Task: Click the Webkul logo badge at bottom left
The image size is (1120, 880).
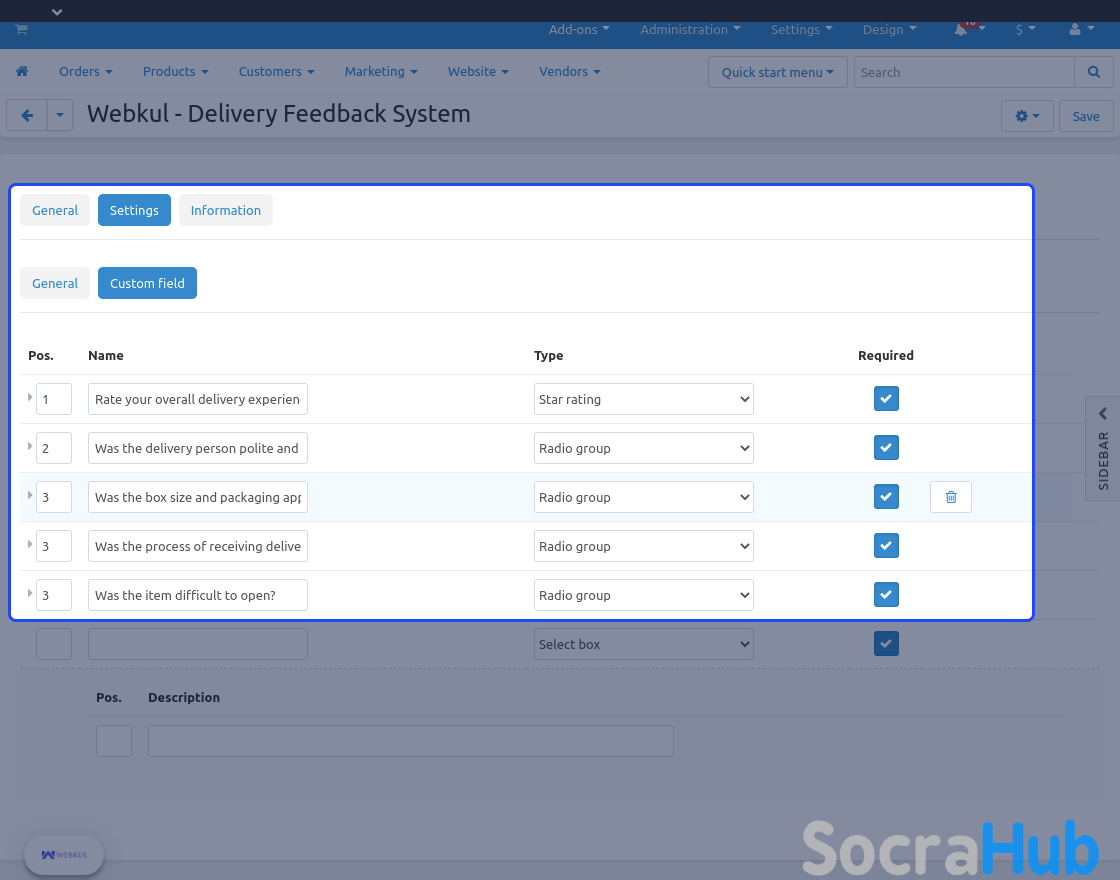Action: click(x=64, y=854)
